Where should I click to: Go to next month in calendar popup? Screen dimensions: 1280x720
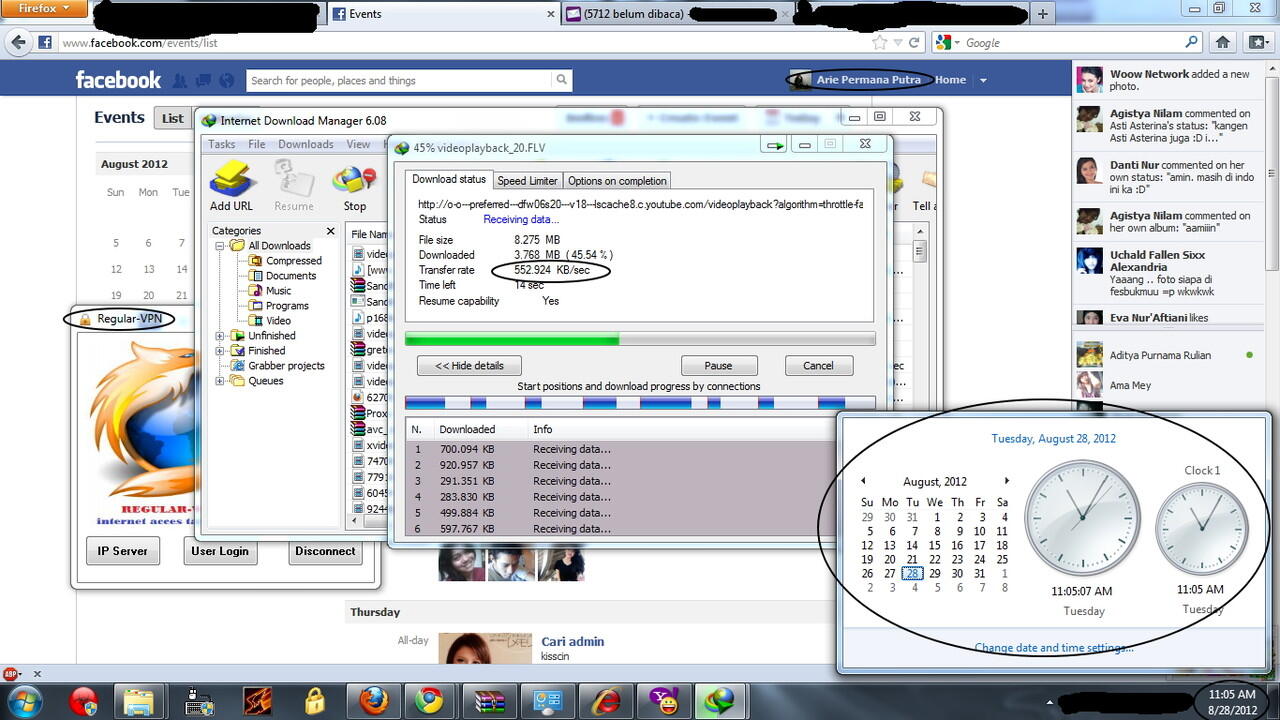click(x=1007, y=481)
